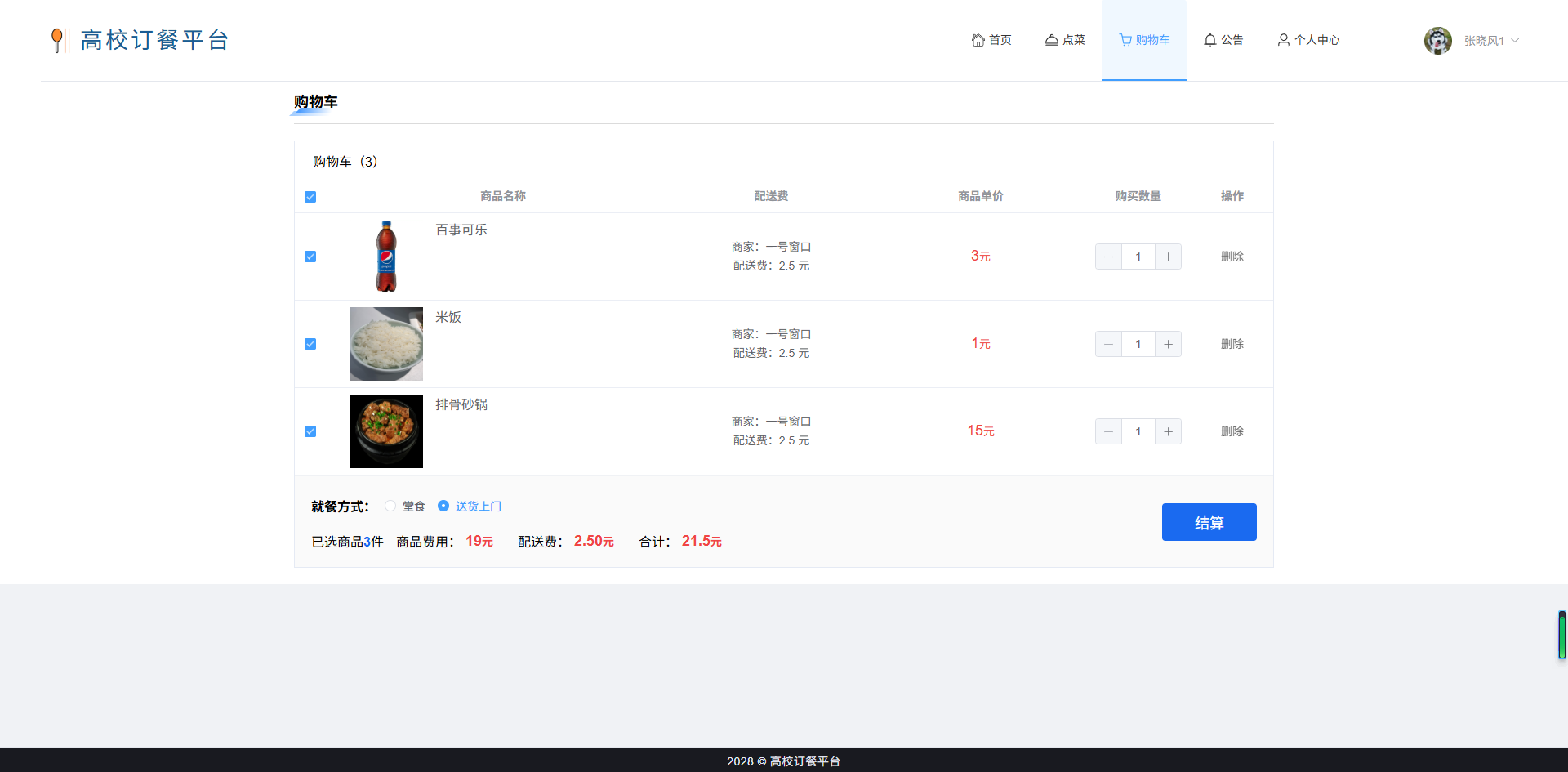Go to the 首页 nav tab
The height and width of the screenshot is (772, 1568).
[991, 40]
